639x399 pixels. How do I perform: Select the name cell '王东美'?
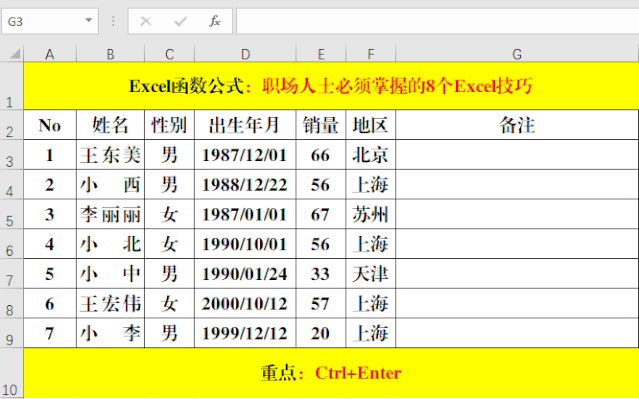110,155
